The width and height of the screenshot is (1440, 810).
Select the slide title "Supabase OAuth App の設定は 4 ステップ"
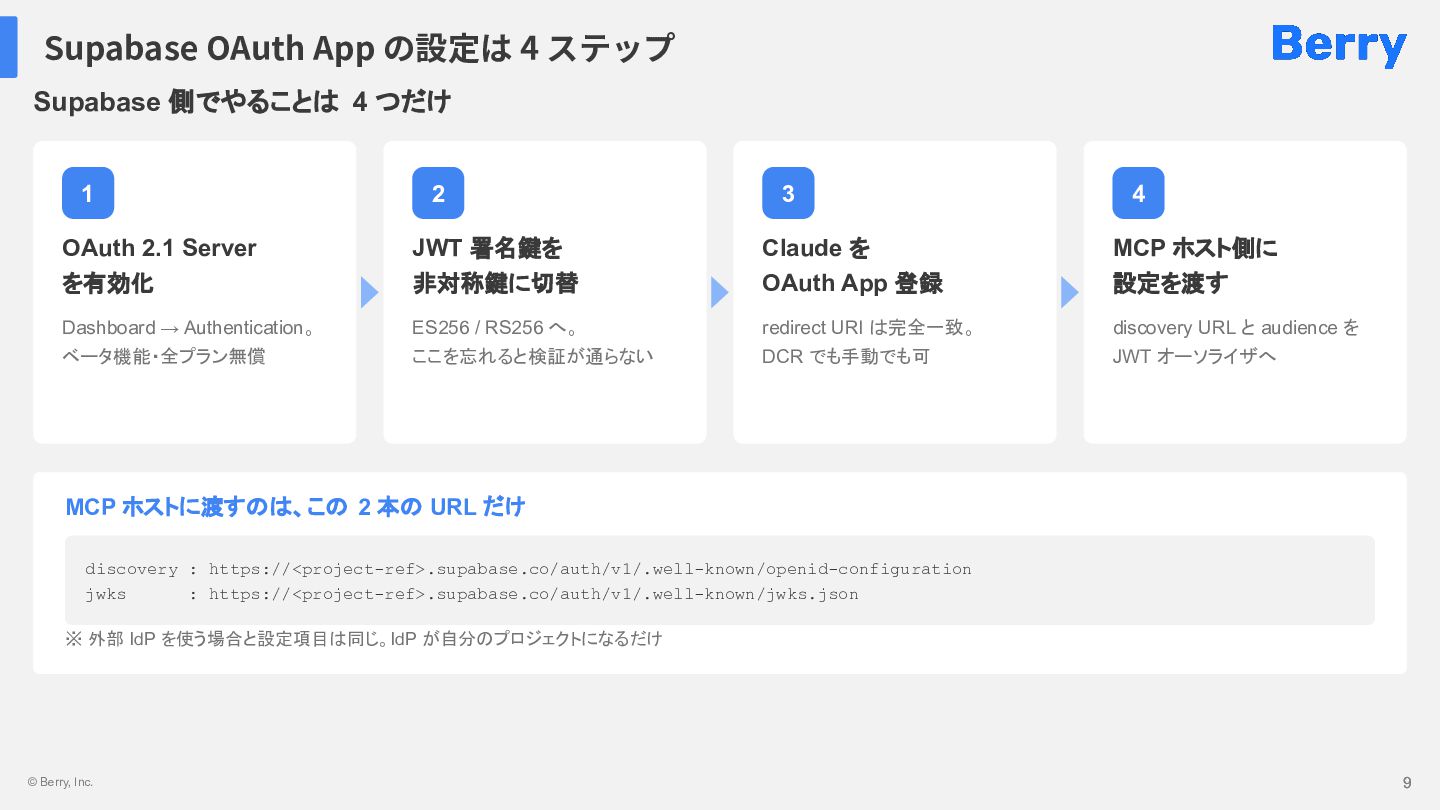(x=359, y=47)
